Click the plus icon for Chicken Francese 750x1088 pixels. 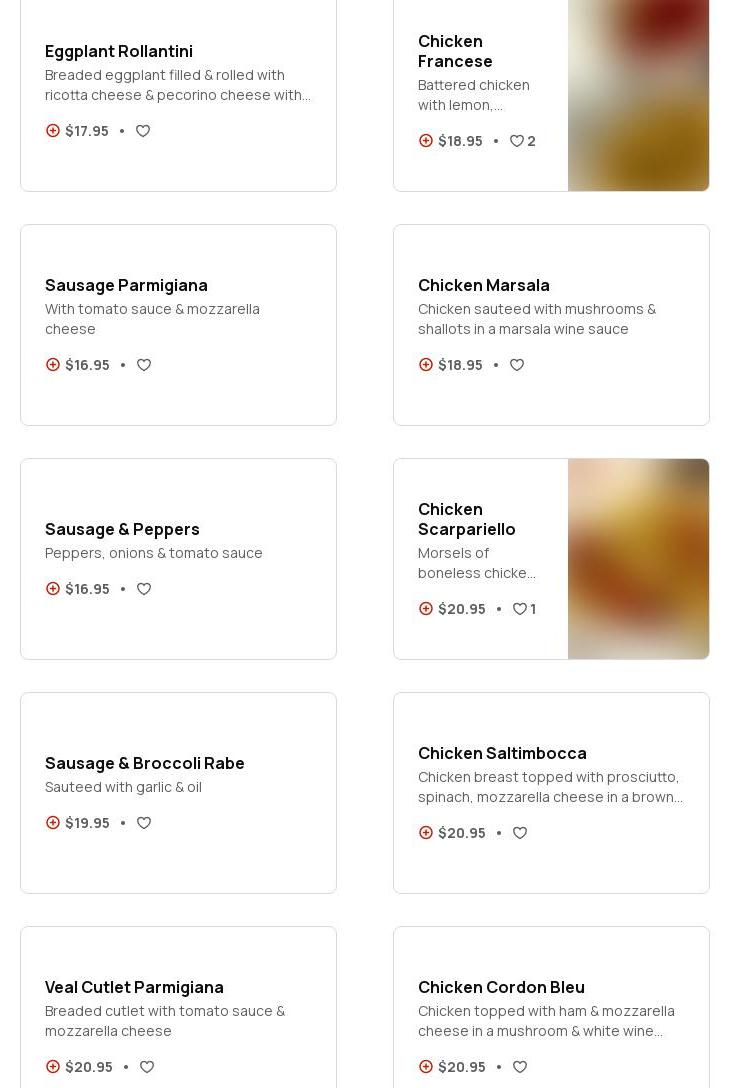(x=426, y=141)
